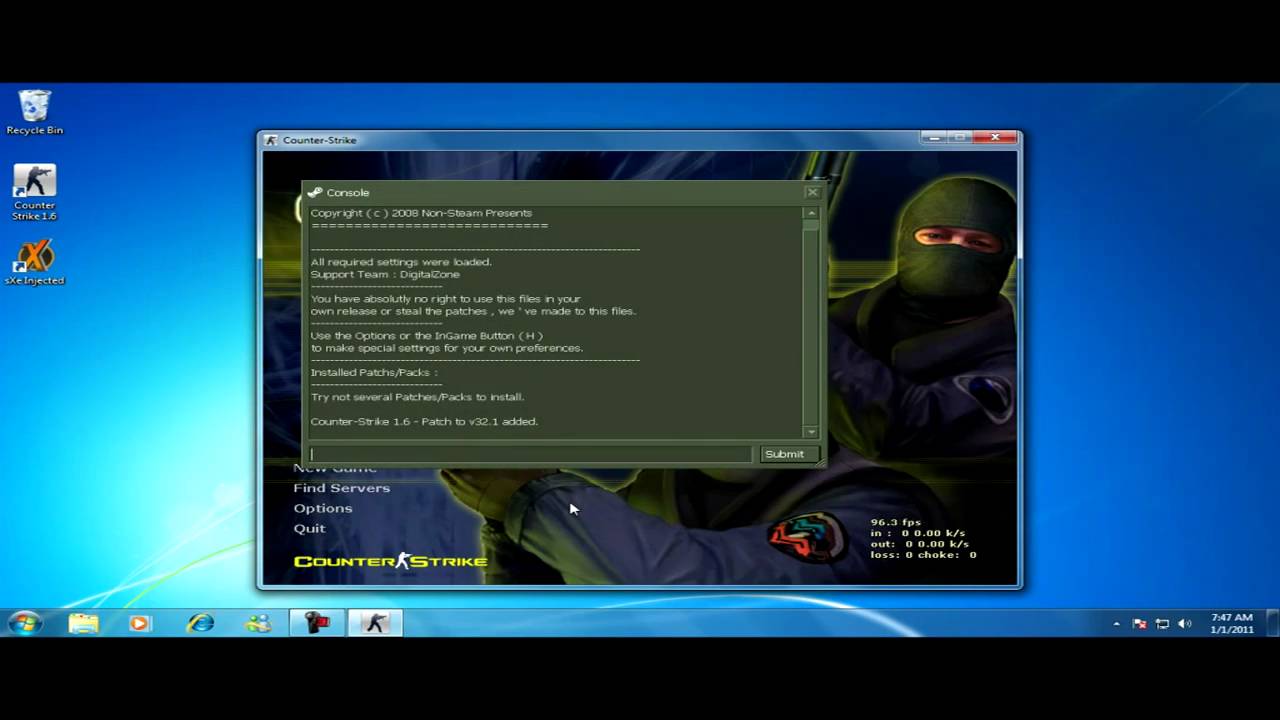Click the colorful spray logo emblem

[x=806, y=537]
